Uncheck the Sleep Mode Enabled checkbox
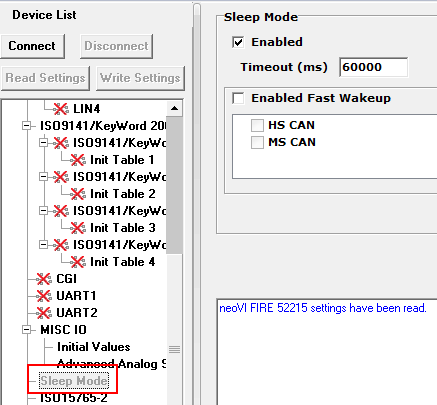Image resolution: width=437 pixels, height=405 pixels. tap(238, 42)
